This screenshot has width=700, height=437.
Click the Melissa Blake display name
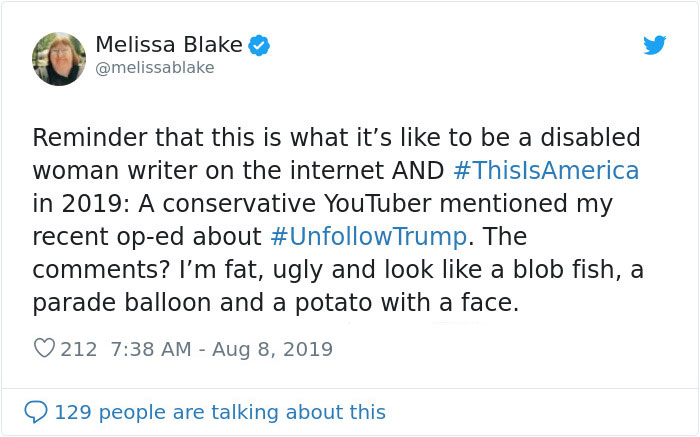pos(168,45)
